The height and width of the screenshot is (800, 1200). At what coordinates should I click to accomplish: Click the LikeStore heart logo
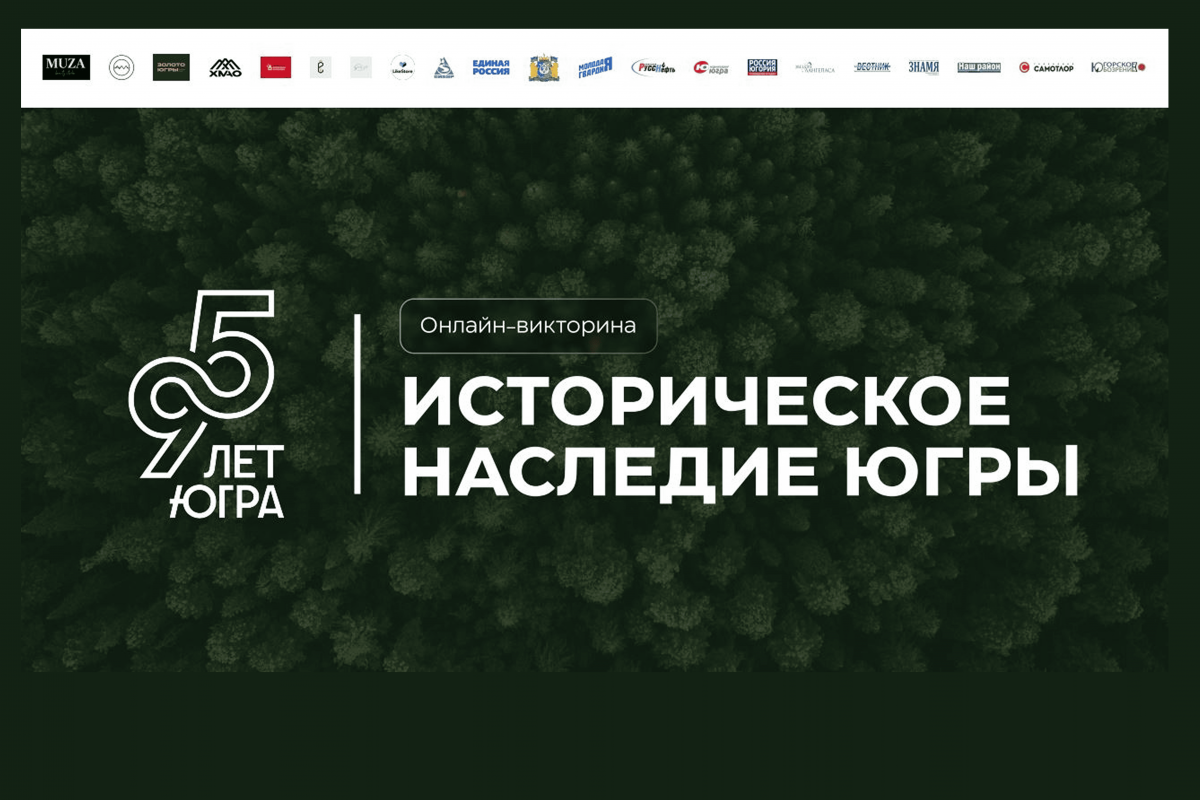[x=400, y=68]
